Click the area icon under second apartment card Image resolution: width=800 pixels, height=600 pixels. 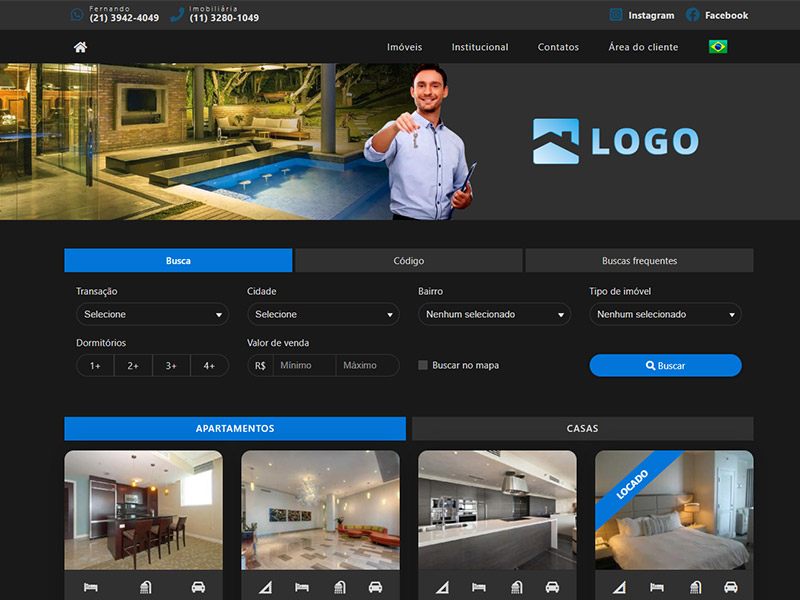click(x=265, y=587)
